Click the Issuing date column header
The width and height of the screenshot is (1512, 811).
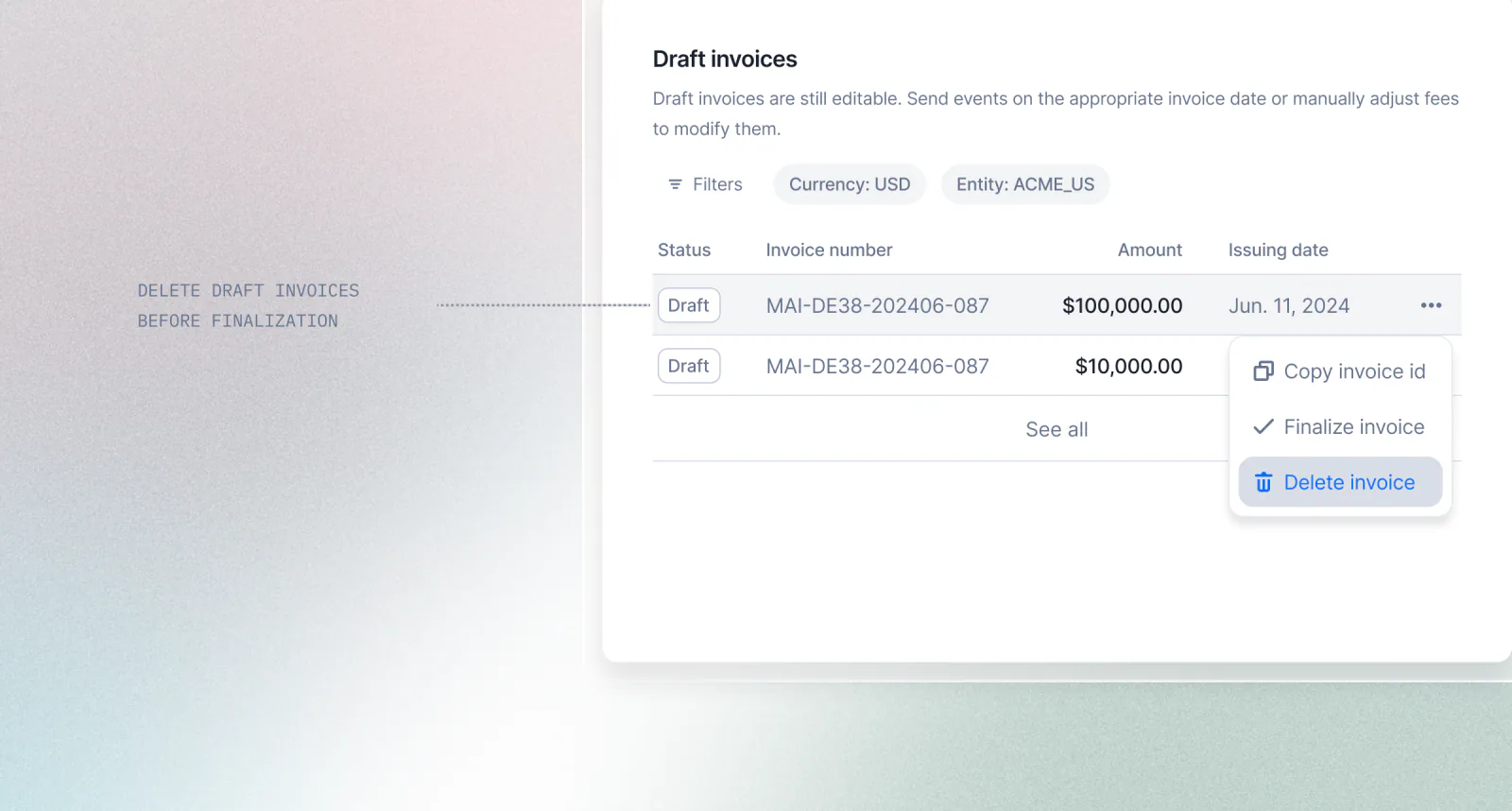coord(1278,250)
